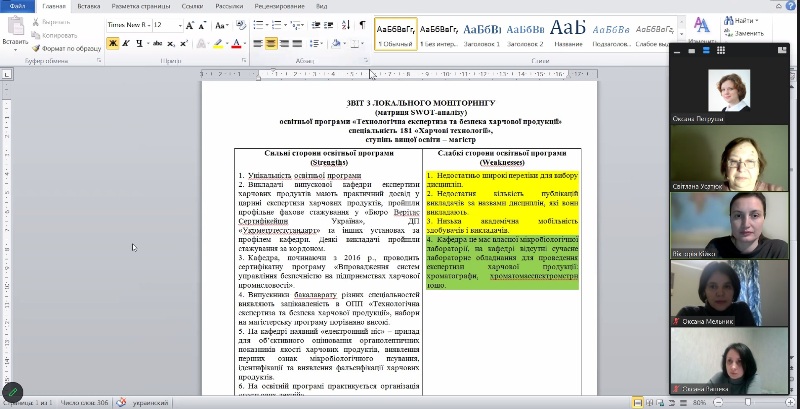Viewport: 800px width, 409px height.
Task: Open the shading paint bucket dropdown arrow
Action: point(344,44)
